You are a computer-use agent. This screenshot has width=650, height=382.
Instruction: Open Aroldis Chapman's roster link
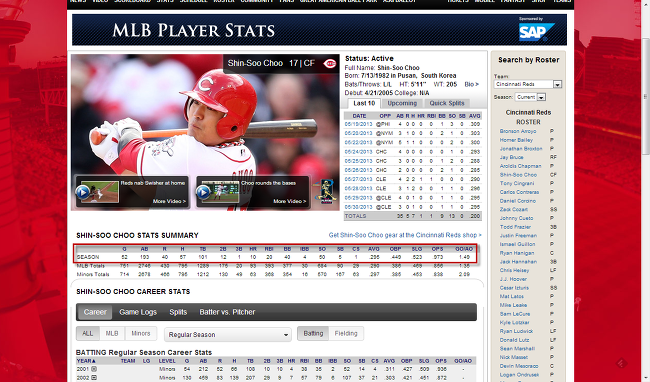(x=520, y=166)
